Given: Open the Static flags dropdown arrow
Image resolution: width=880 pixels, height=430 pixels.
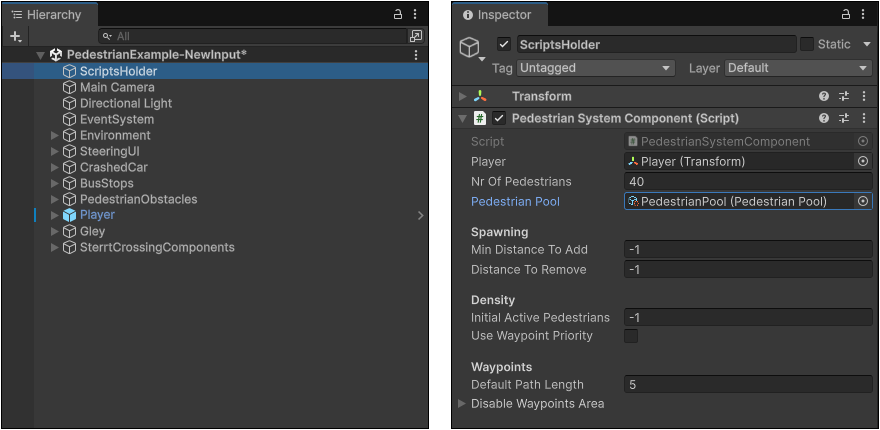Looking at the screenshot, I should point(865,44).
